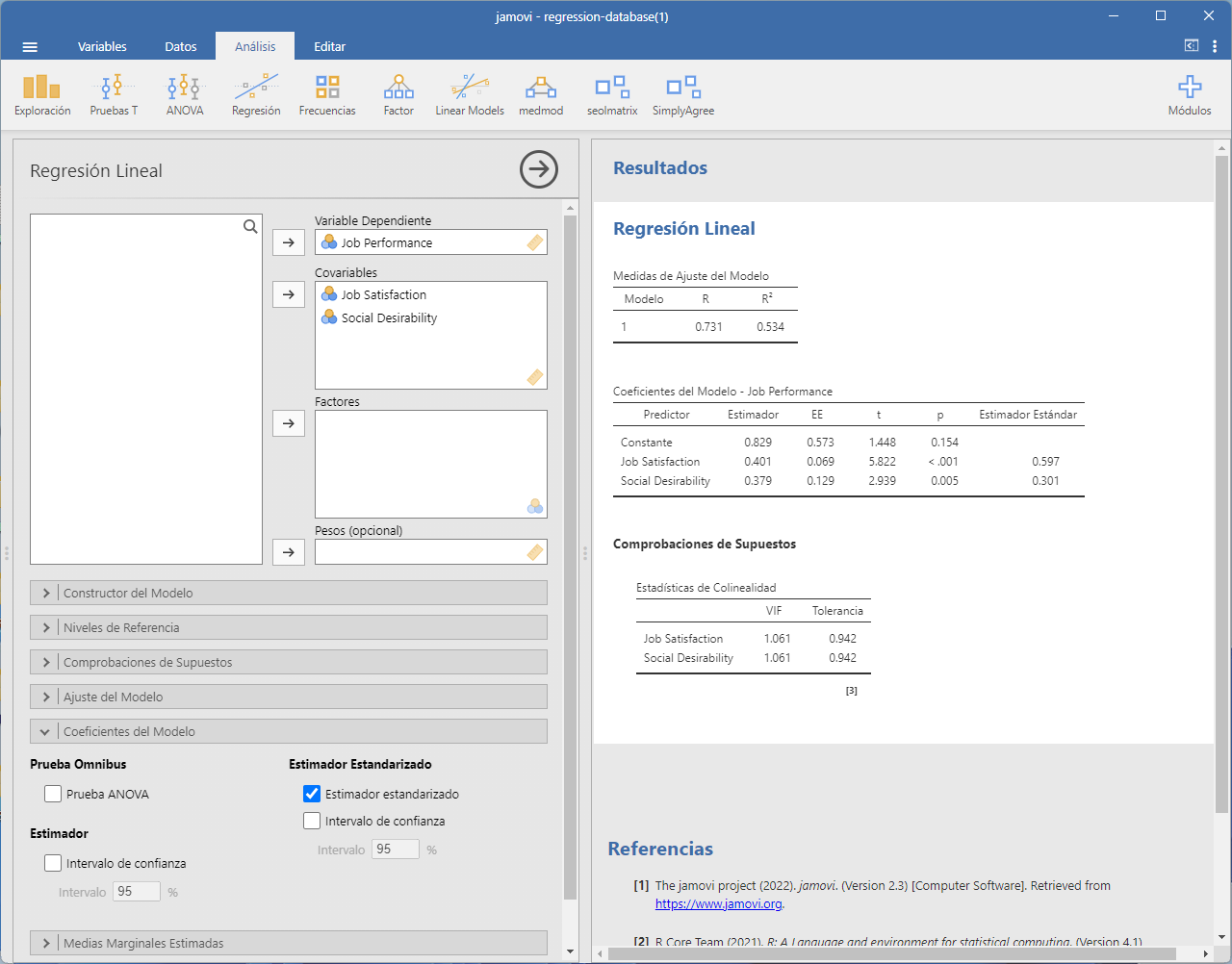This screenshot has width=1232, height=964.
Task: Enable the Prueba ANOVA checkbox
Action: 54,794
